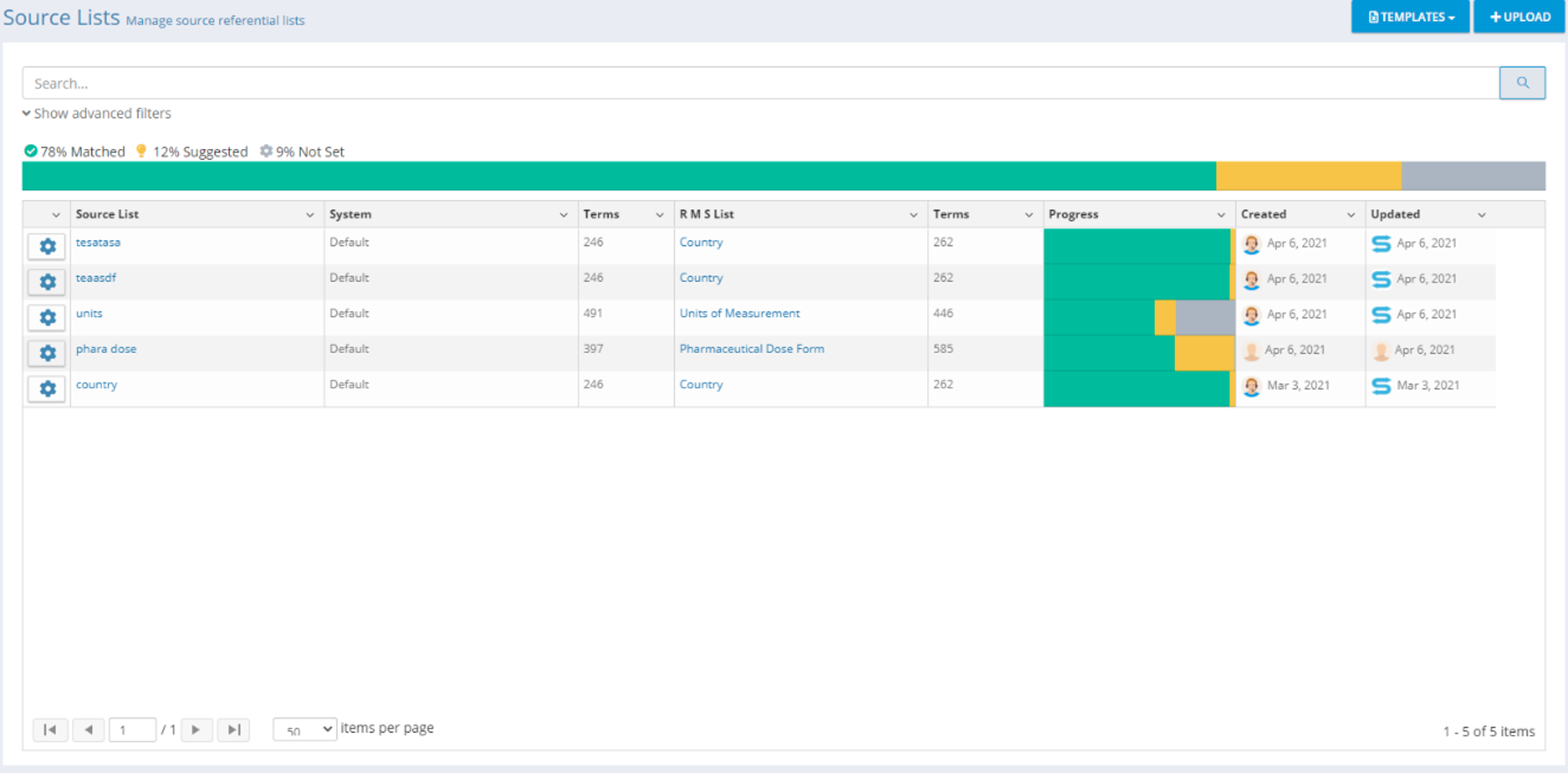The height and width of the screenshot is (773, 1568).
Task: Click the search magnifier button
Action: tap(1522, 82)
